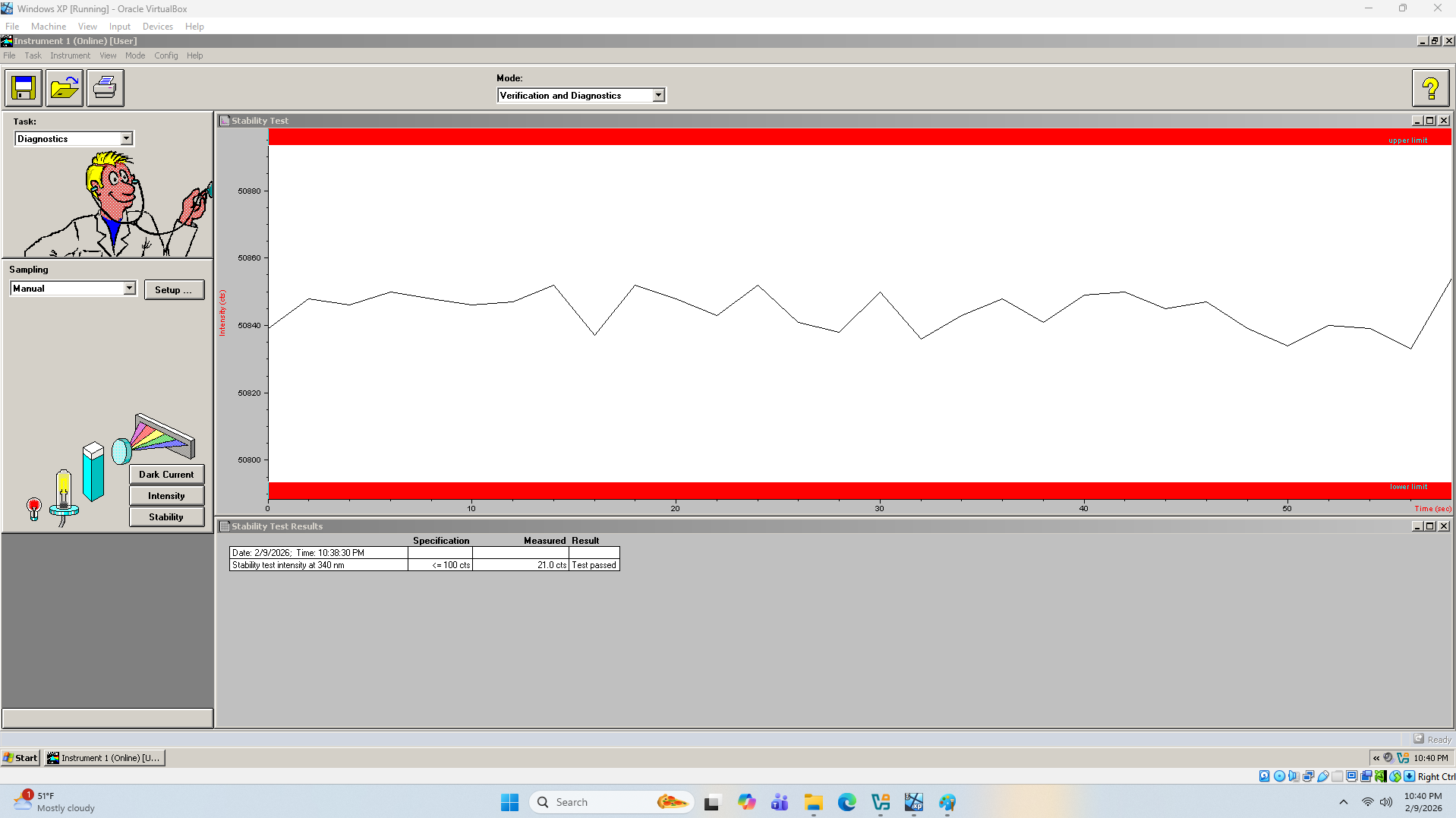Open the Task dropdown showing Diagnostics
Image resolution: width=1456 pixels, height=818 pixels.
(126, 138)
